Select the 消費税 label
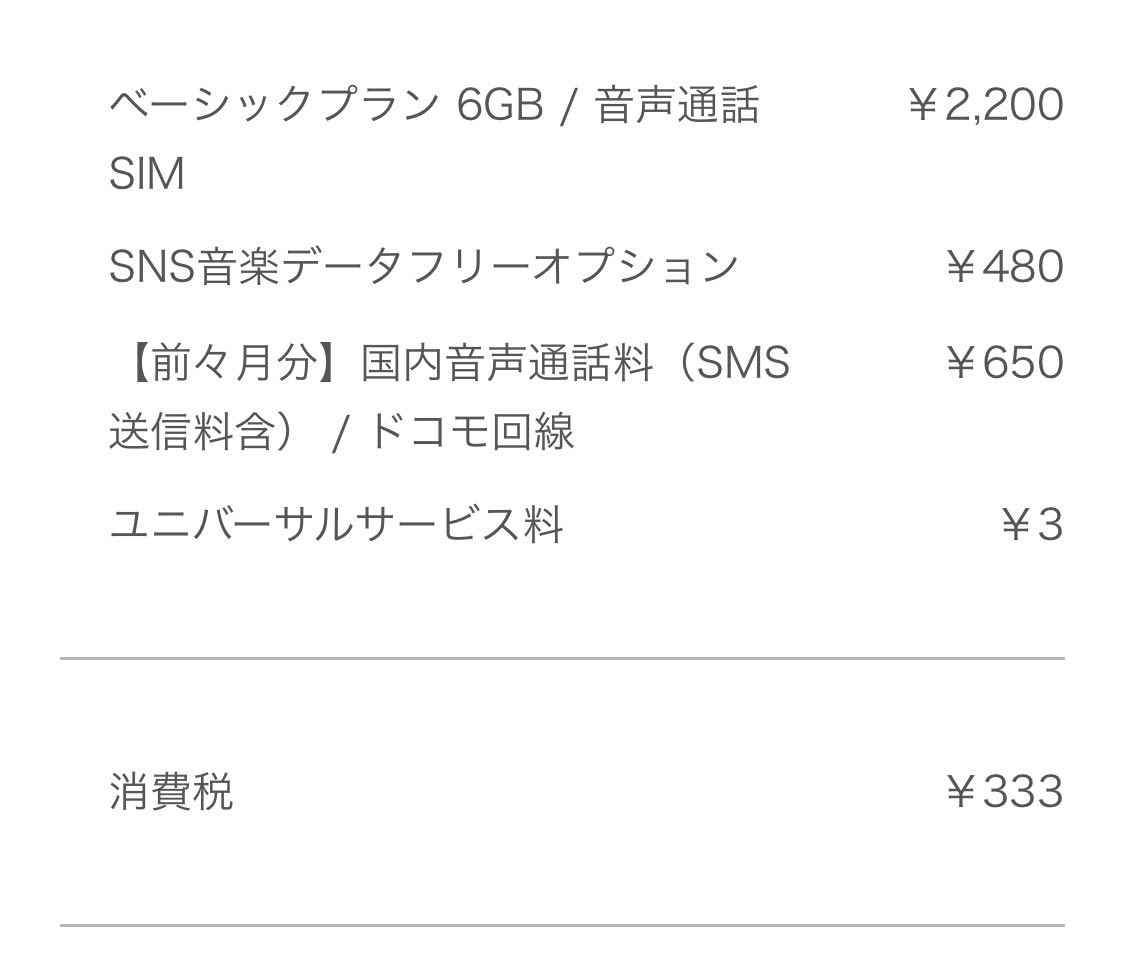The image size is (1125, 979). click(x=171, y=792)
